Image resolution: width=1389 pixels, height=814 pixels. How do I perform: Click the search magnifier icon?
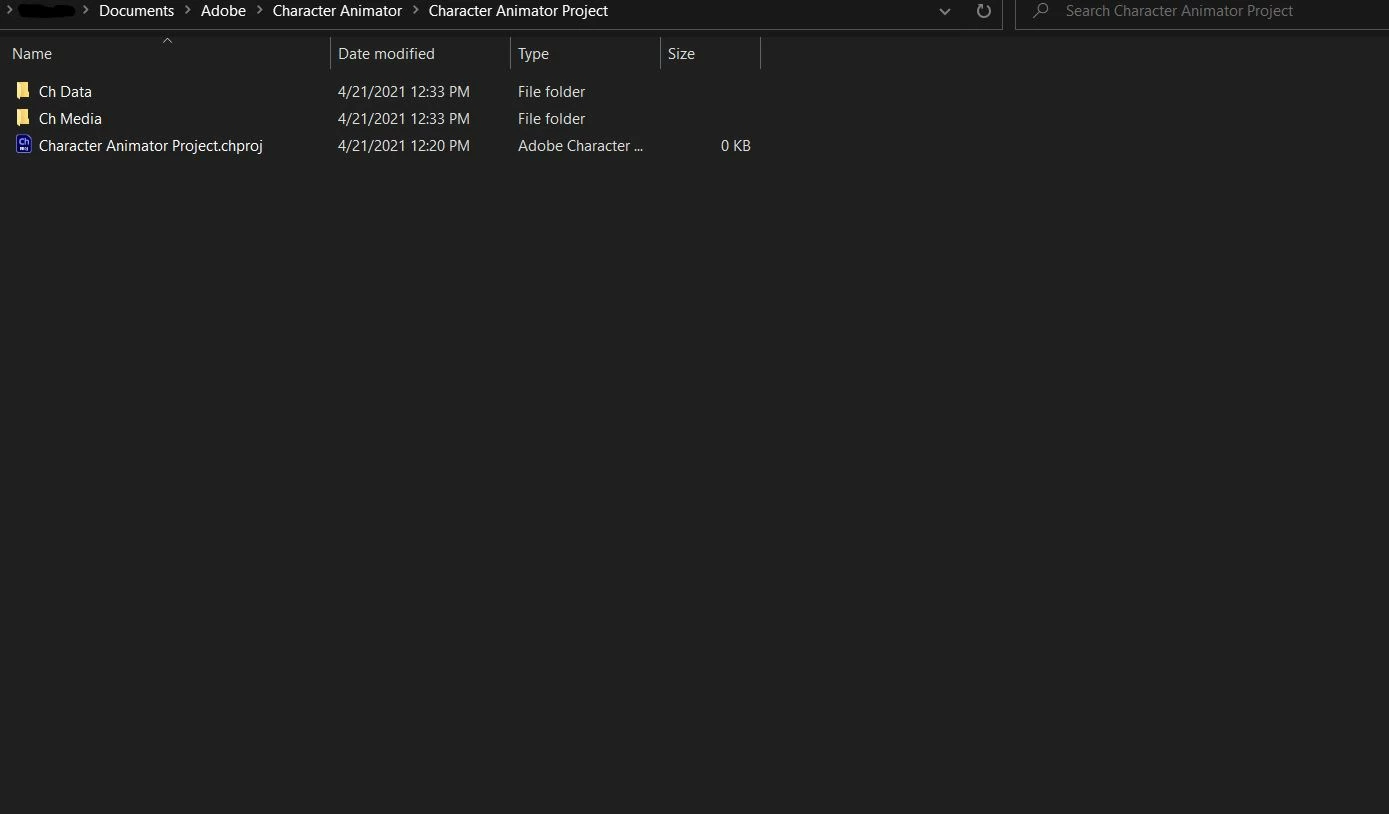pos(1041,11)
